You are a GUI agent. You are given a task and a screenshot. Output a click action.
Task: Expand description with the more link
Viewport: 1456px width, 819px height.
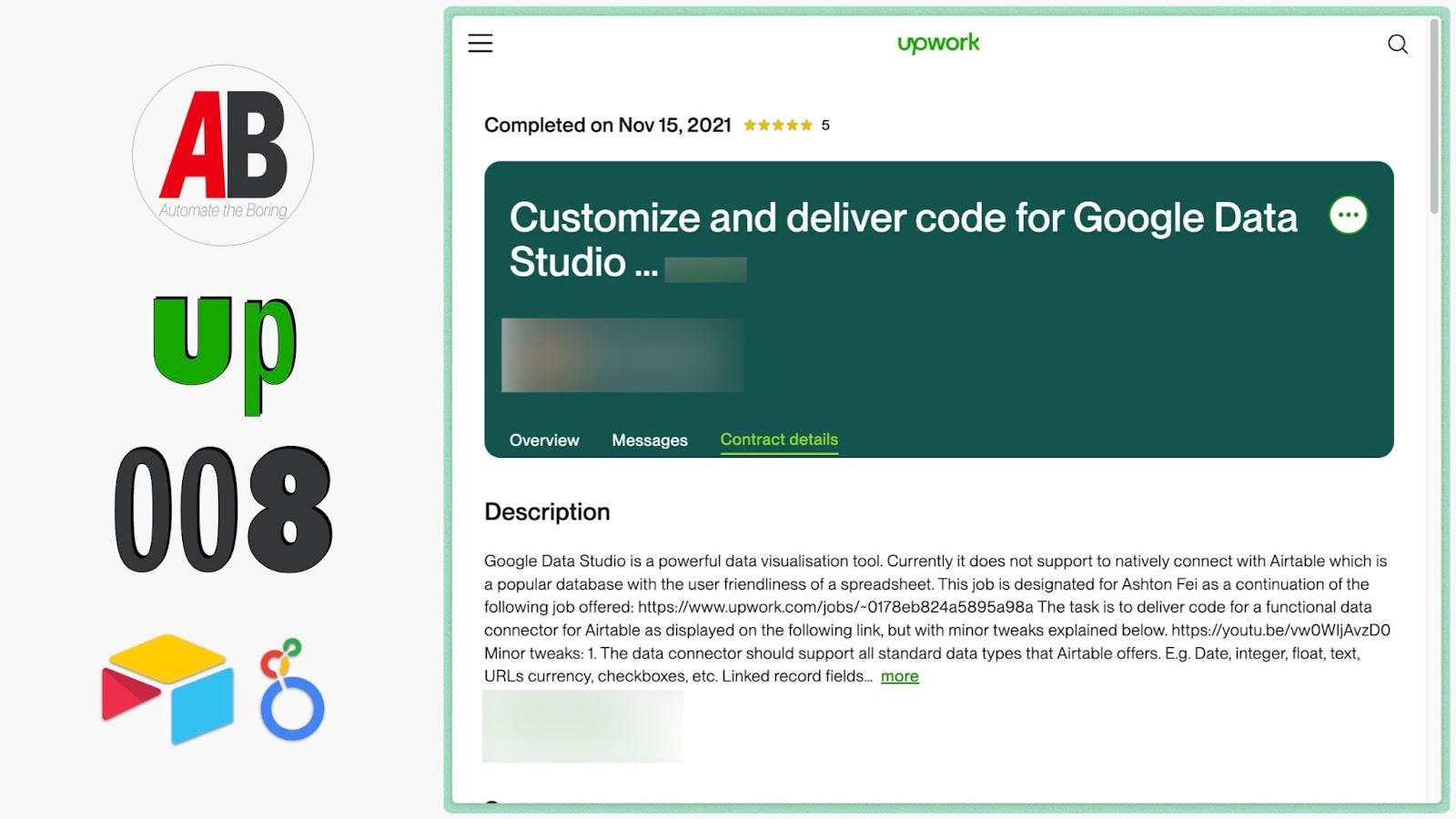tap(900, 676)
